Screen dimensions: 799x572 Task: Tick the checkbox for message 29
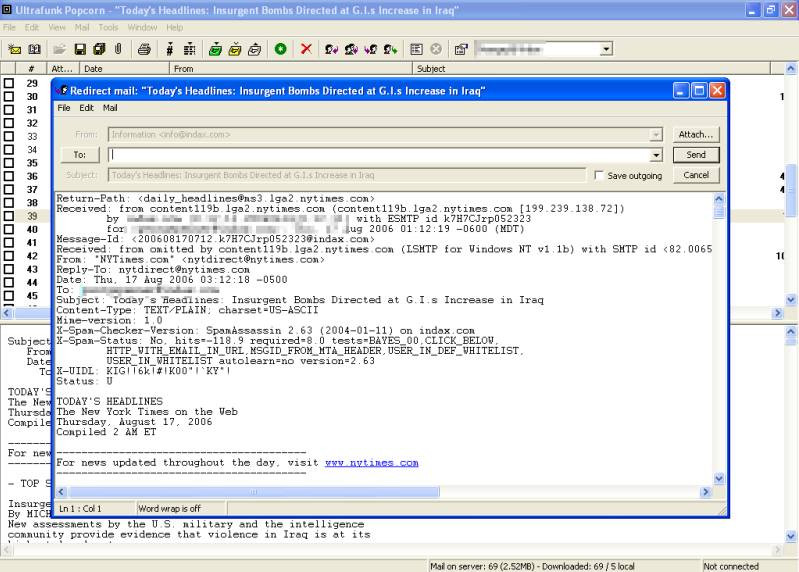tap(9, 83)
